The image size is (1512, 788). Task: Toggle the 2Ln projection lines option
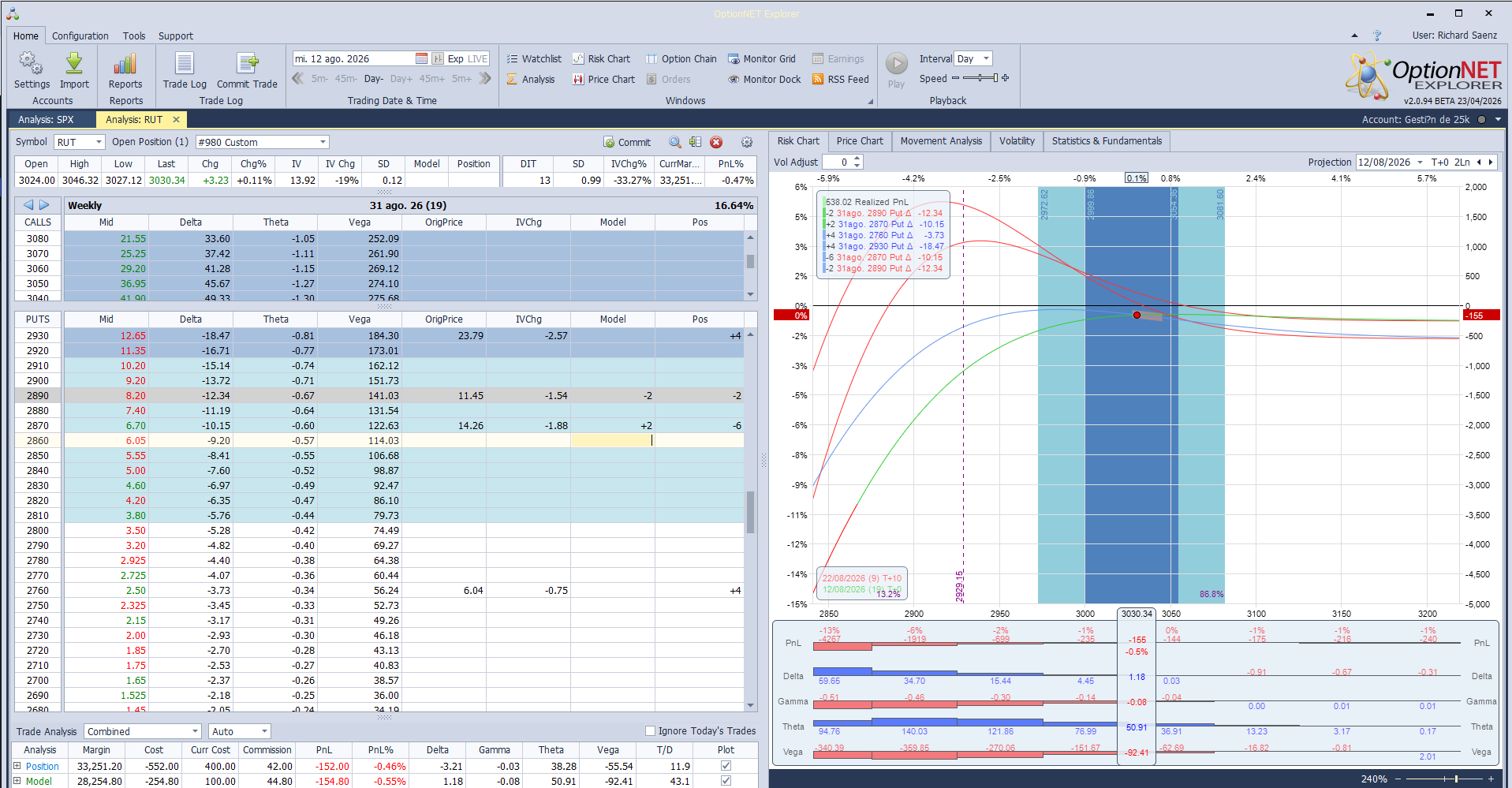tap(1462, 162)
